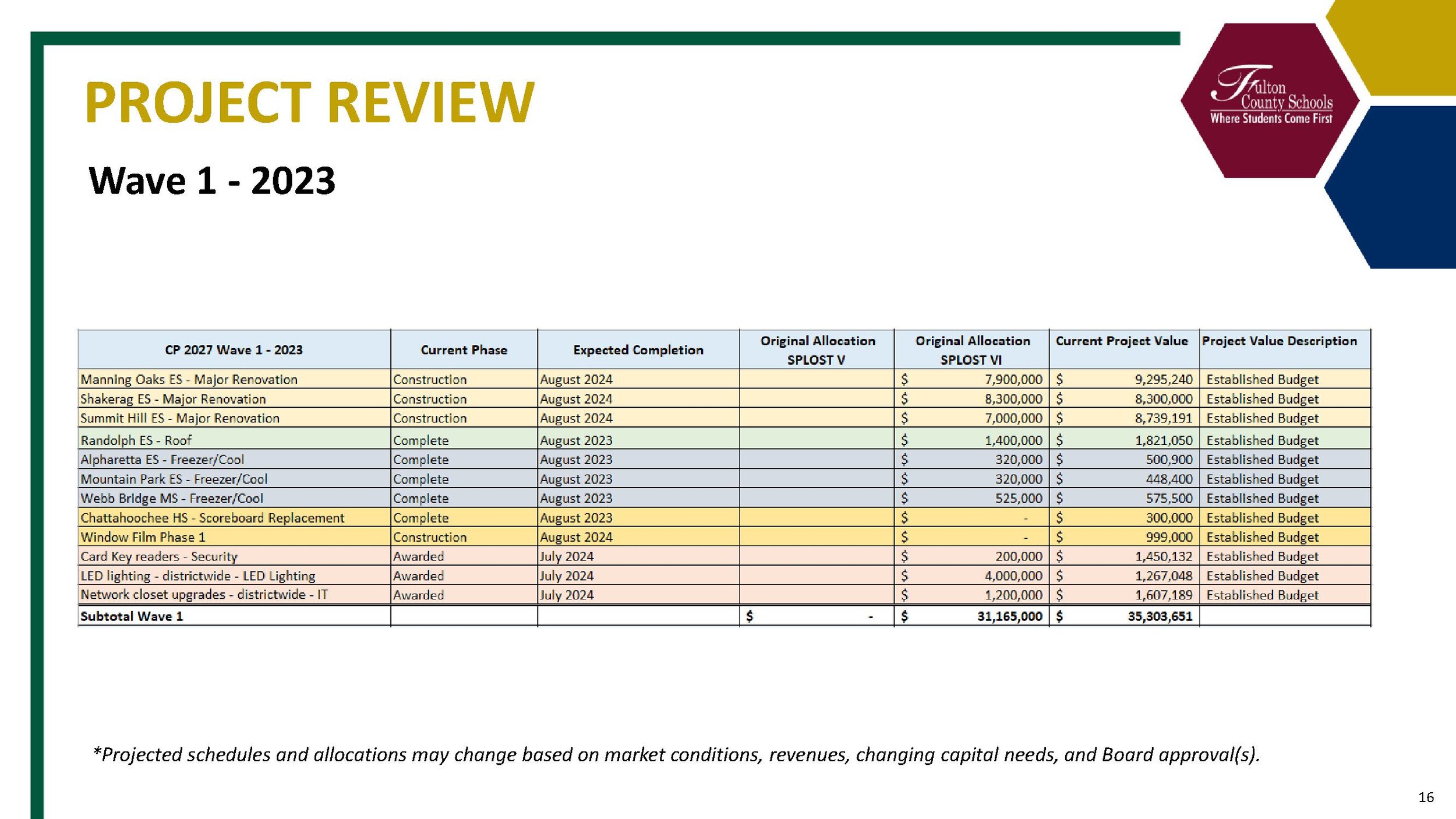Click the page number 16
The width and height of the screenshot is (1456, 819).
[1426, 797]
